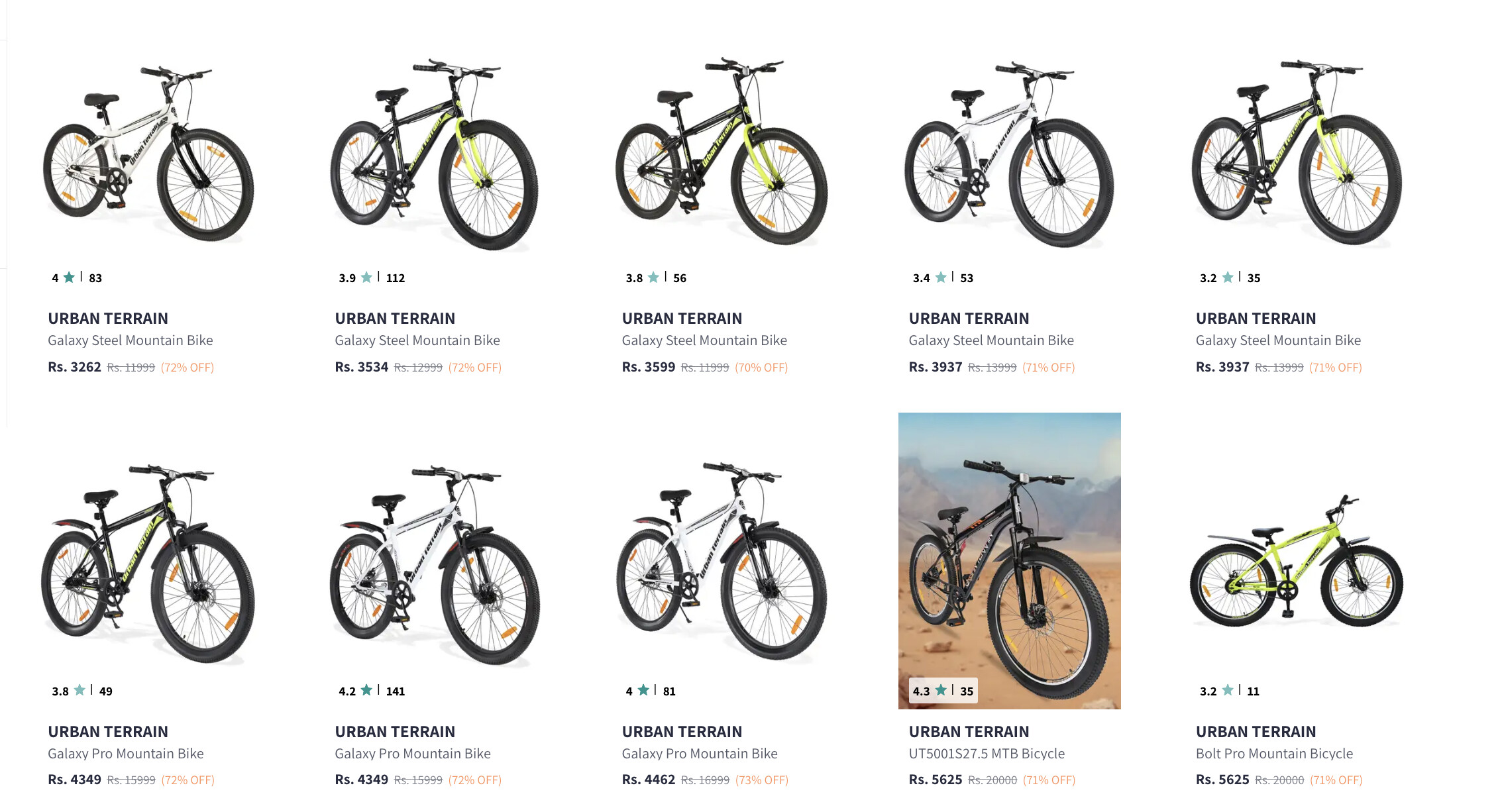Select the 73% OFF discount label
This screenshot has width=1500, height=812.
click(762, 780)
